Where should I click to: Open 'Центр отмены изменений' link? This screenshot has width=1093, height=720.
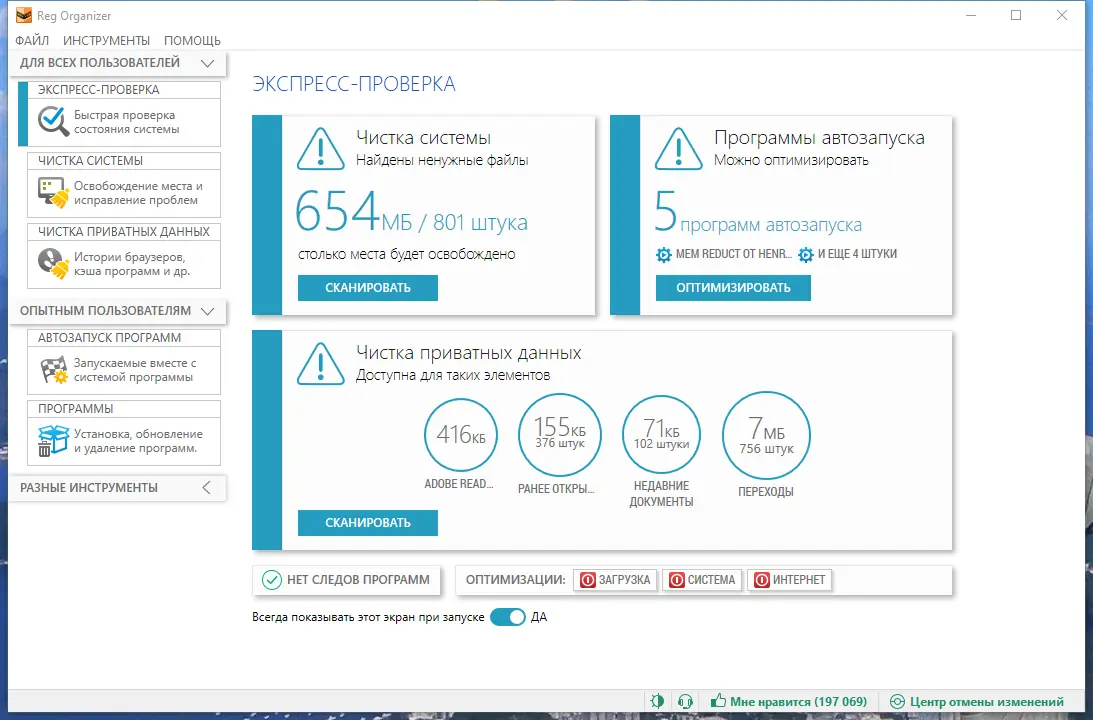coord(987,701)
